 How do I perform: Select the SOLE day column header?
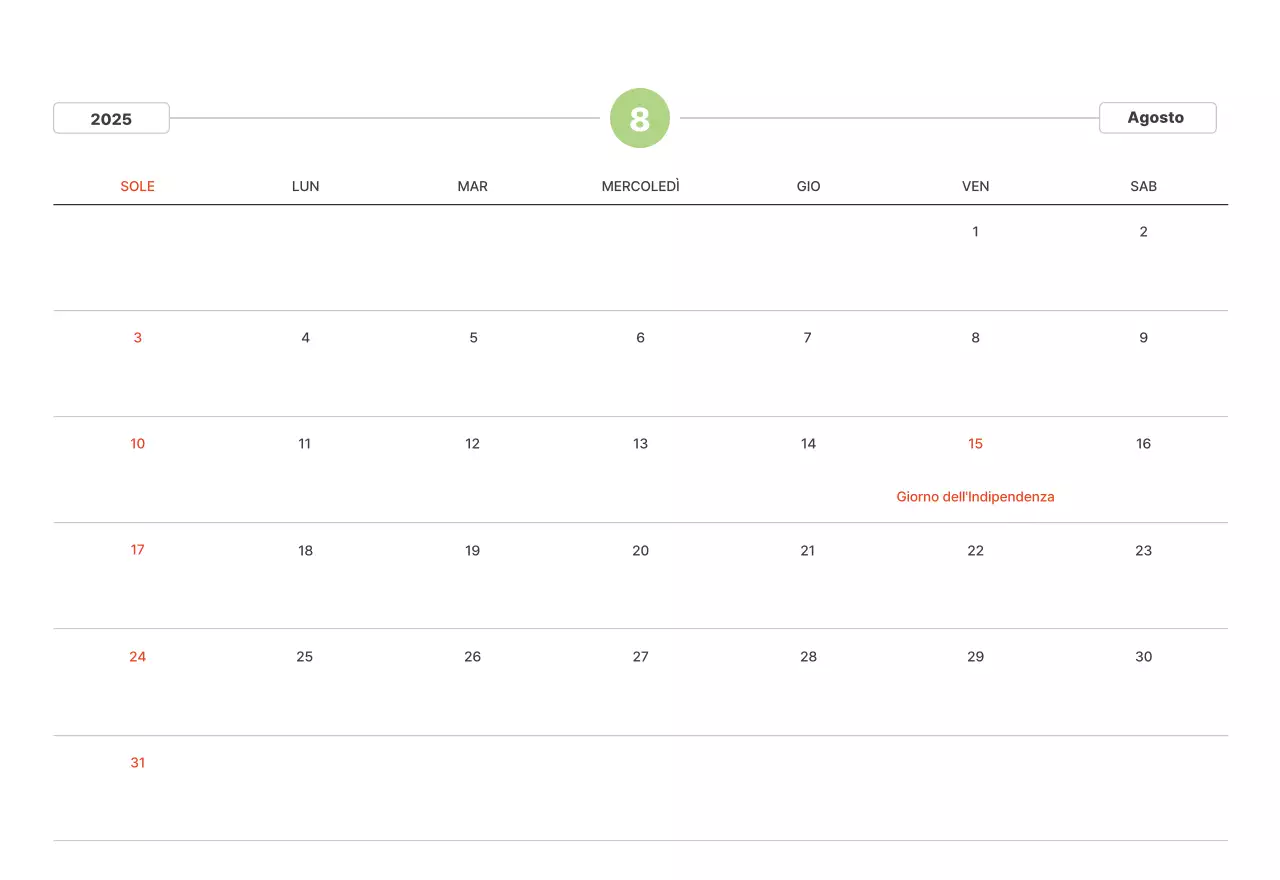[x=138, y=186]
